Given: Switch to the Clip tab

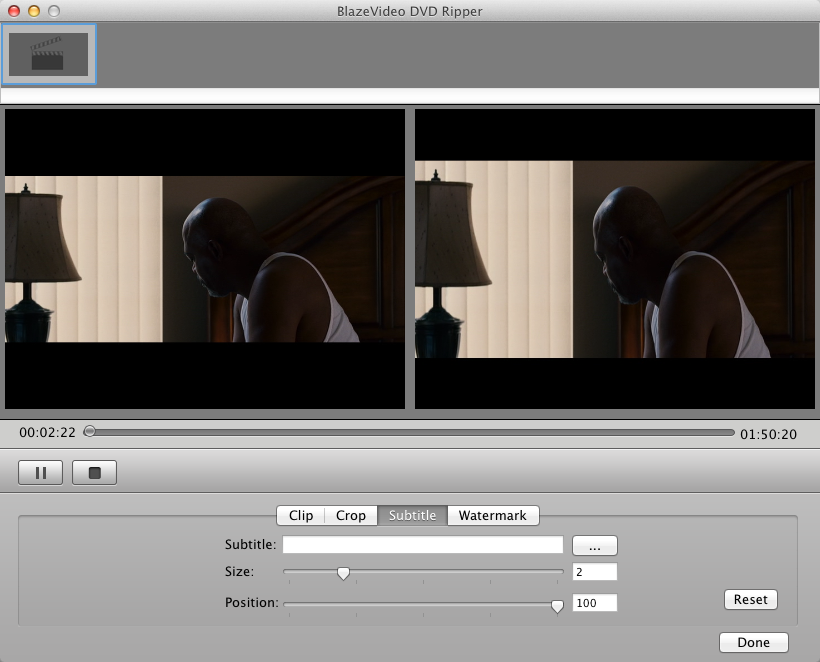Looking at the screenshot, I should pos(301,516).
